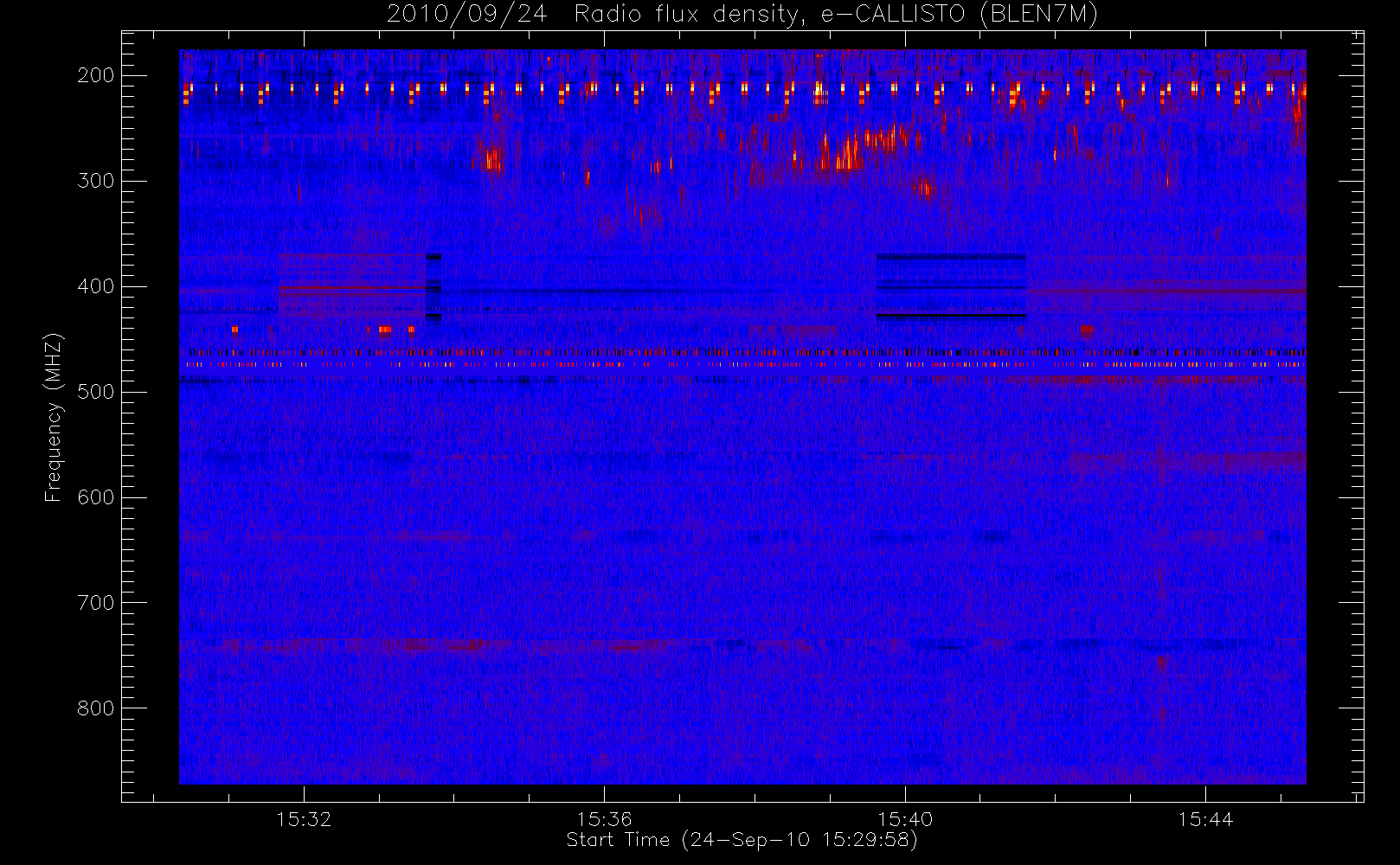Click the plot title '2010/09/24 Radio flux density'
This screenshot has height=865, width=1400.
(742, 15)
